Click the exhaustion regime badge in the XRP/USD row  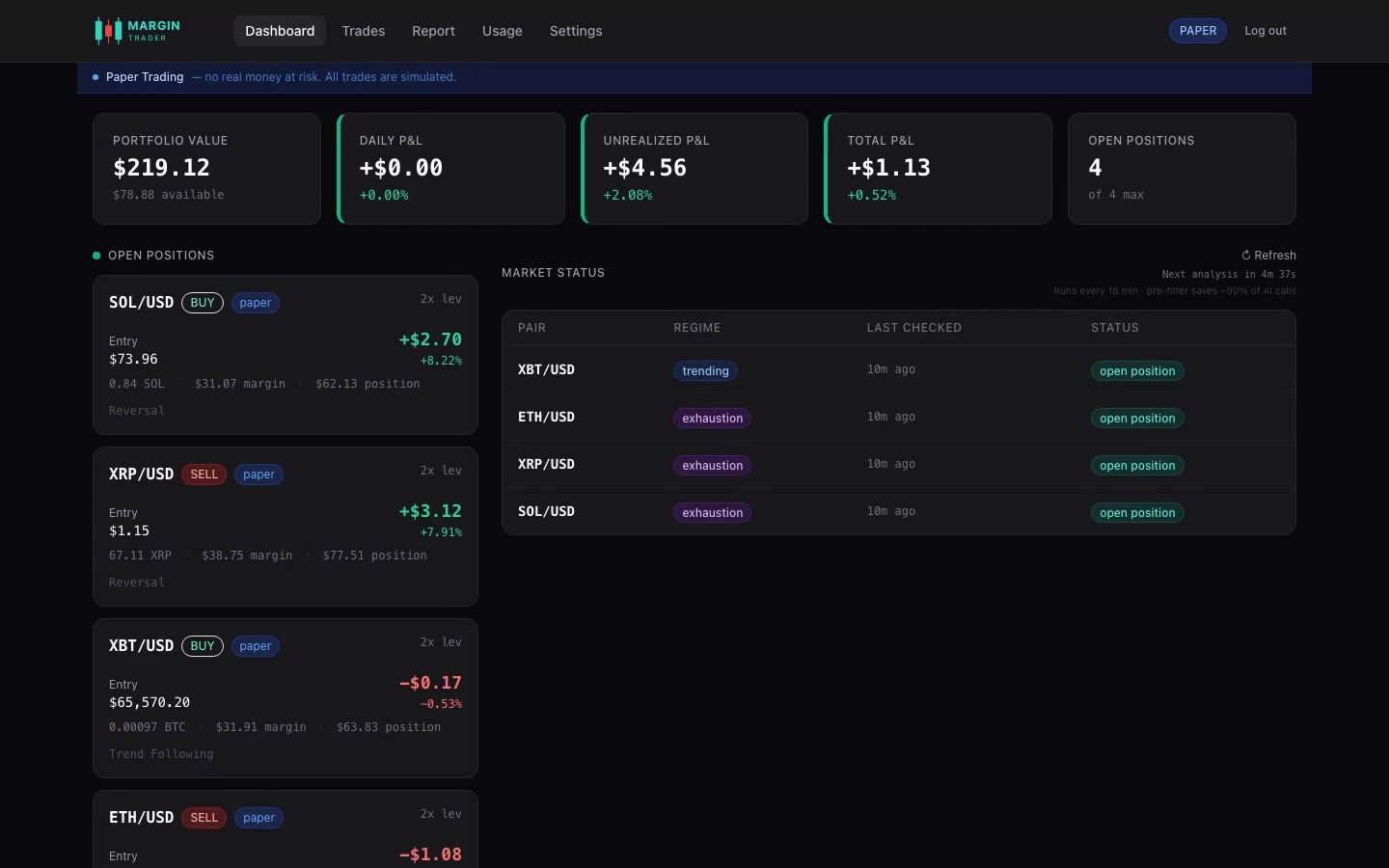click(x=712, y=466)
